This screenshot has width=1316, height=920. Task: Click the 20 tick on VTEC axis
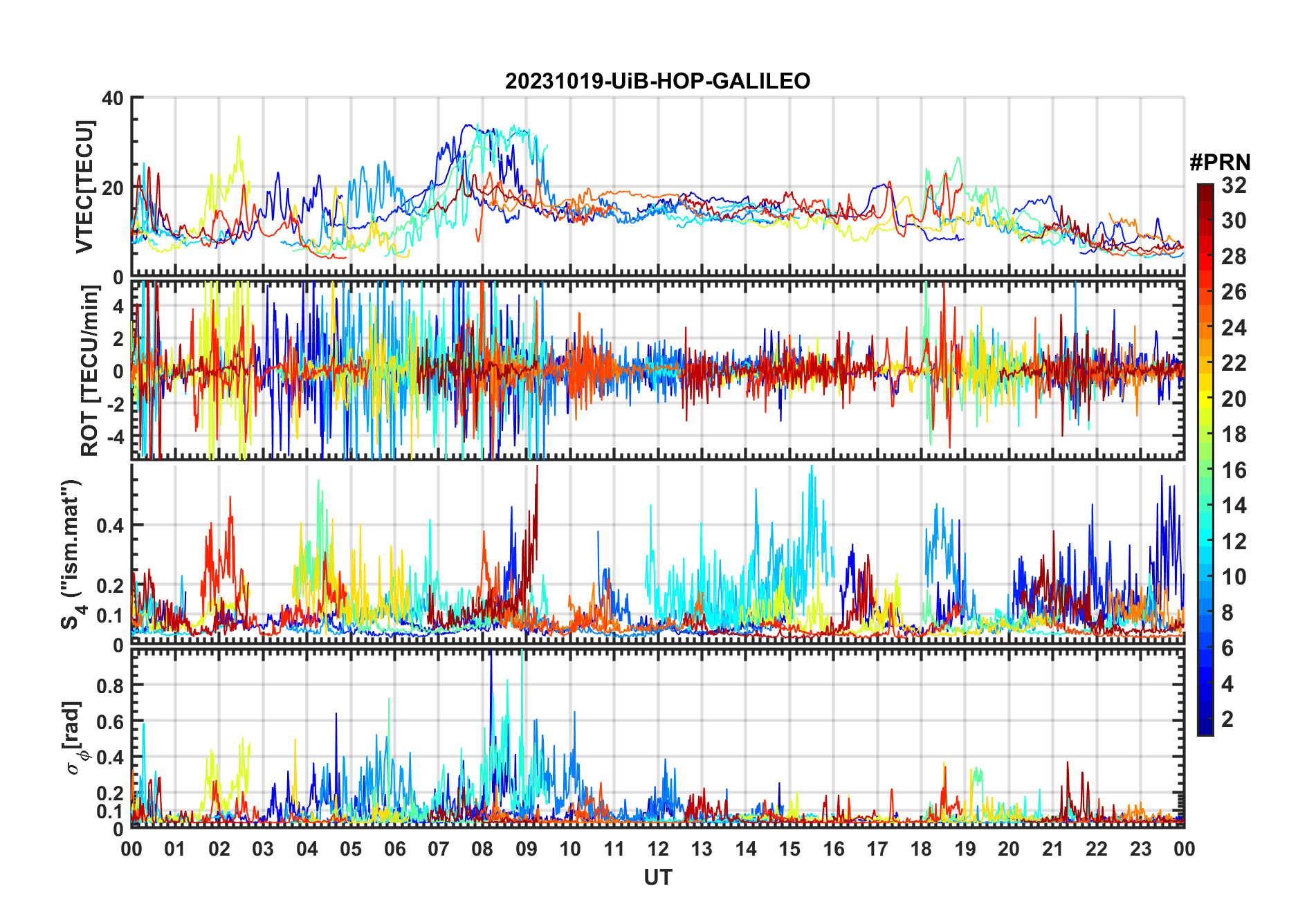[x=112, y=188]
